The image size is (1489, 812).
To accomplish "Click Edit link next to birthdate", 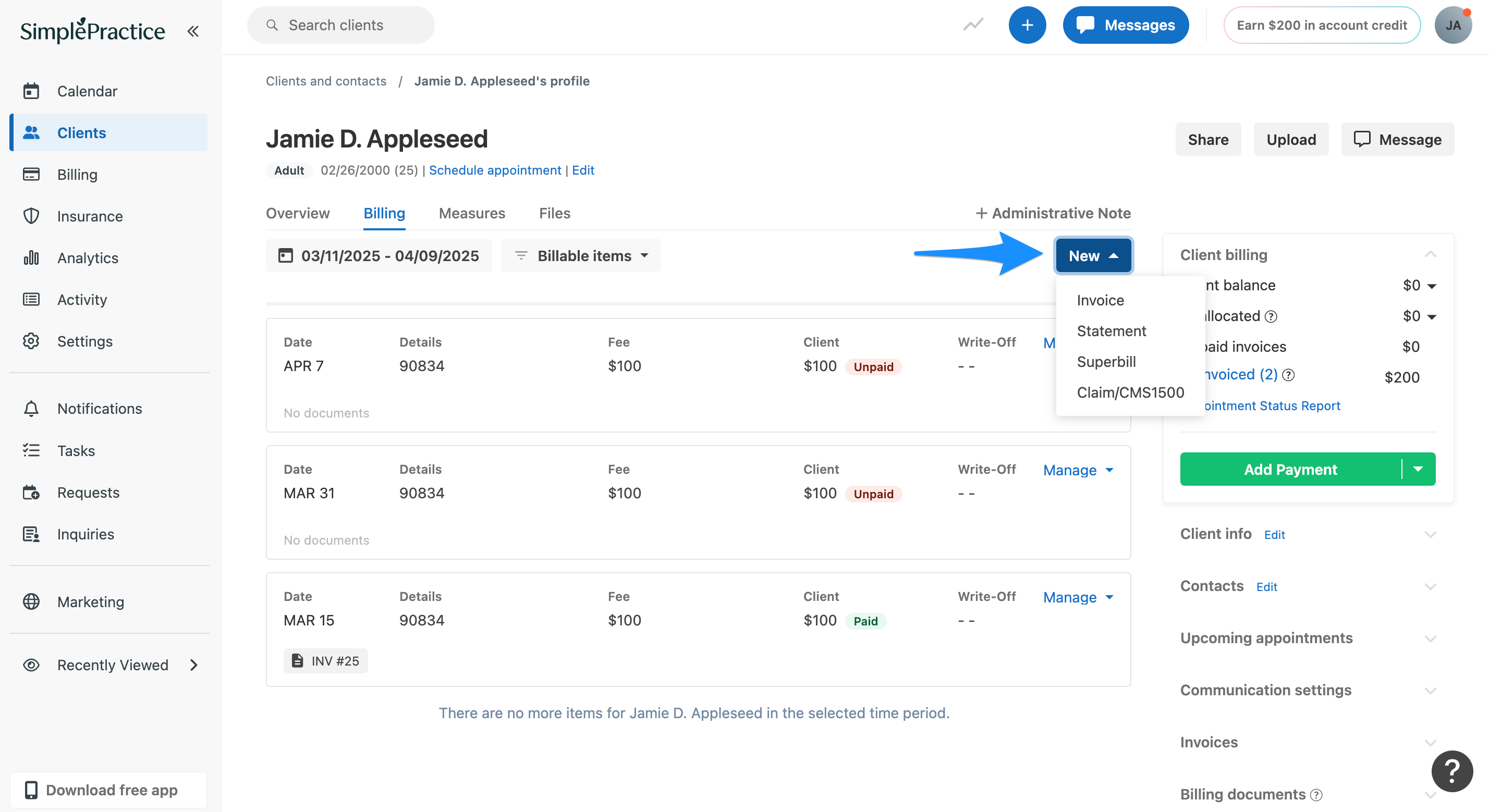I will pyautogui.click(x=583, y=170).
